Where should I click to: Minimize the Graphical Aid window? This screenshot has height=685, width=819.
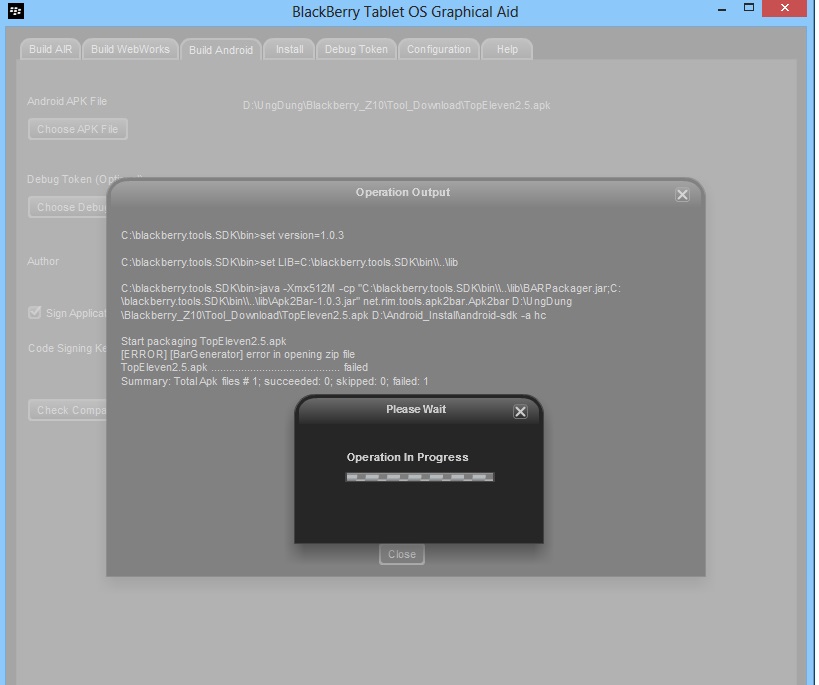tap(722, 9)
